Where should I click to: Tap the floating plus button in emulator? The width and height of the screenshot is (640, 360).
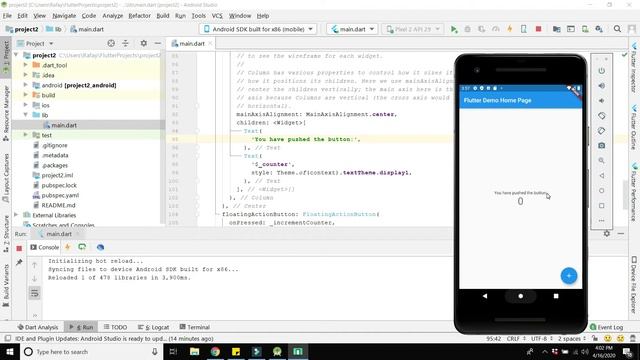(569, 276)
